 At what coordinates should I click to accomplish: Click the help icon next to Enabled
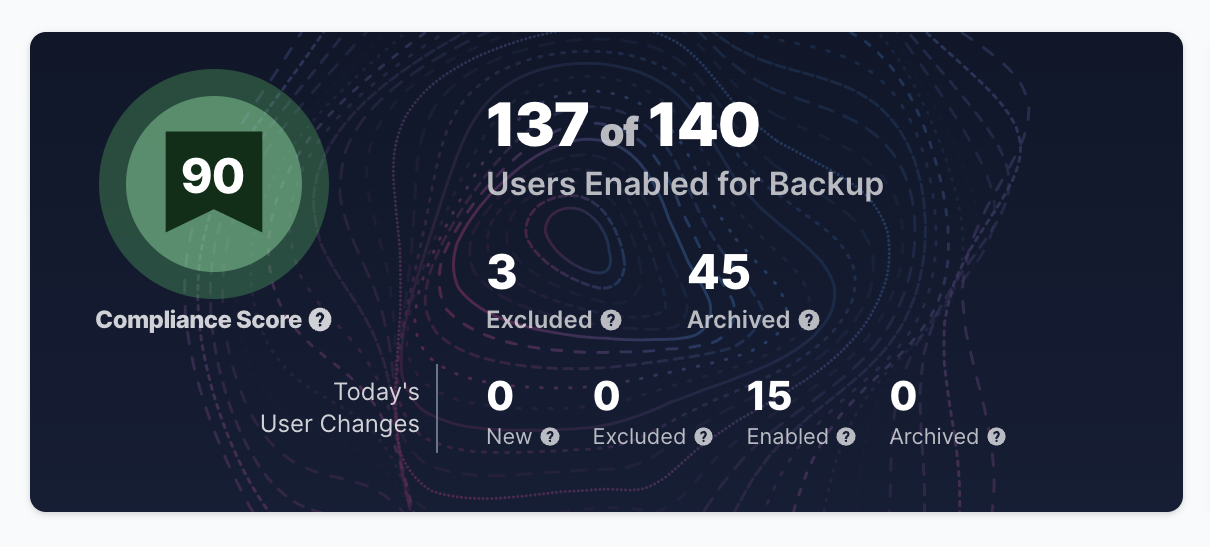click(847, 437)
